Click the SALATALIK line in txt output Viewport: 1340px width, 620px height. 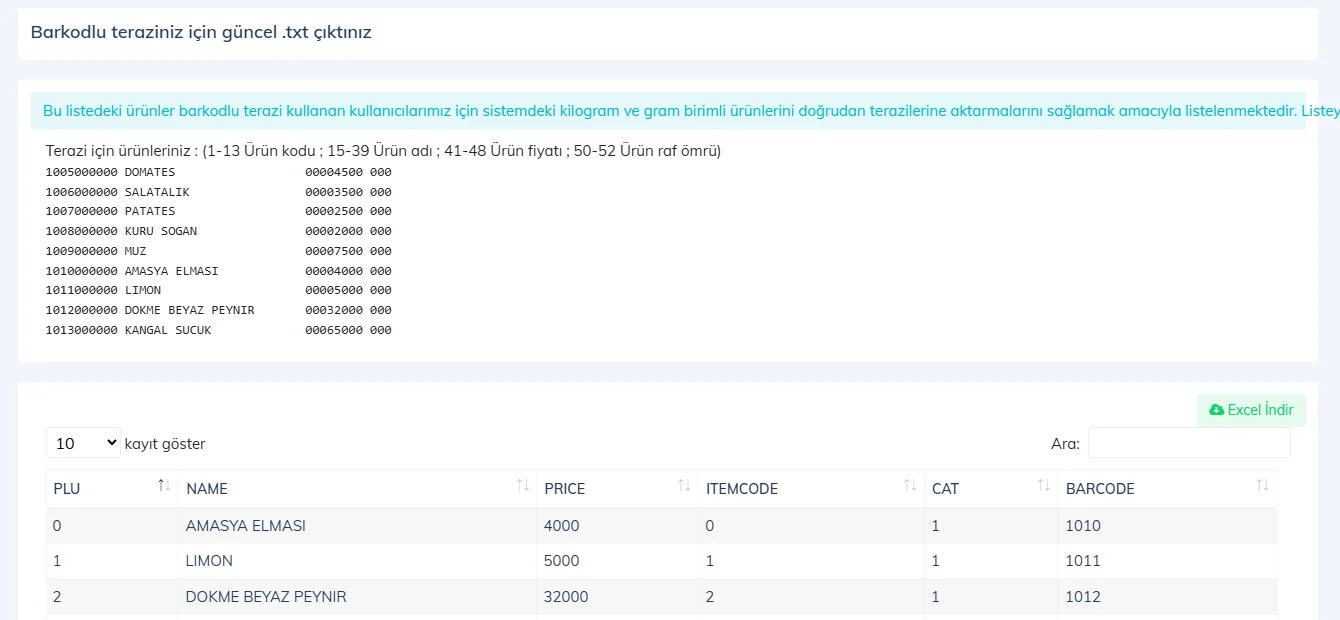[219, 191]
